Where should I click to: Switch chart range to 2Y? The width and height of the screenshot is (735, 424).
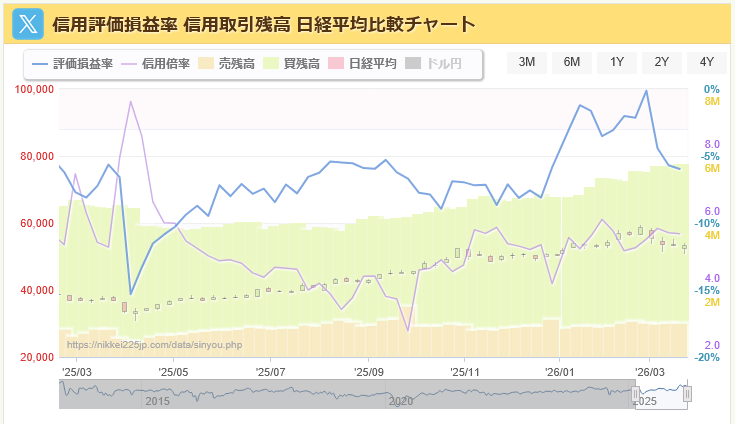pyautogui.click(x=662, y=62)
